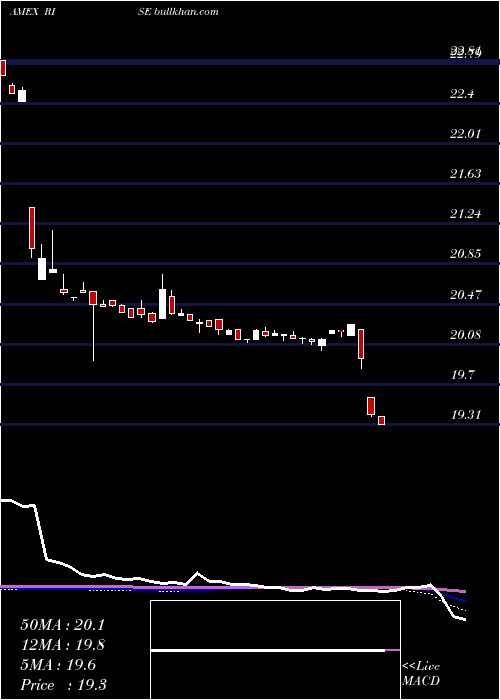Click the AMEX exchange label
This screenshot has width=500, height=700.
pyautogui.click(x=24, y=12)
